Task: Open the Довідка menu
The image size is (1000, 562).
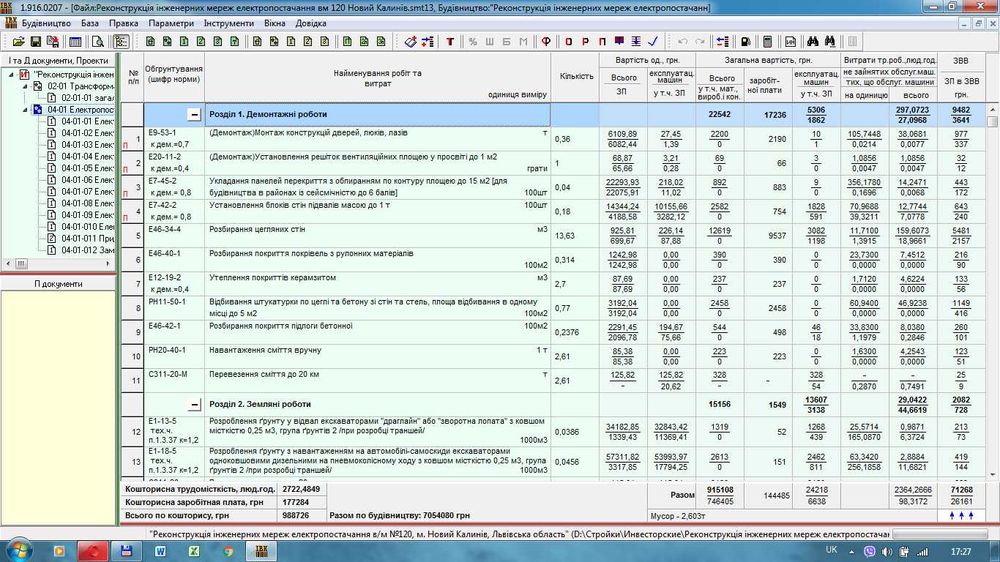Action: (311, 23)
